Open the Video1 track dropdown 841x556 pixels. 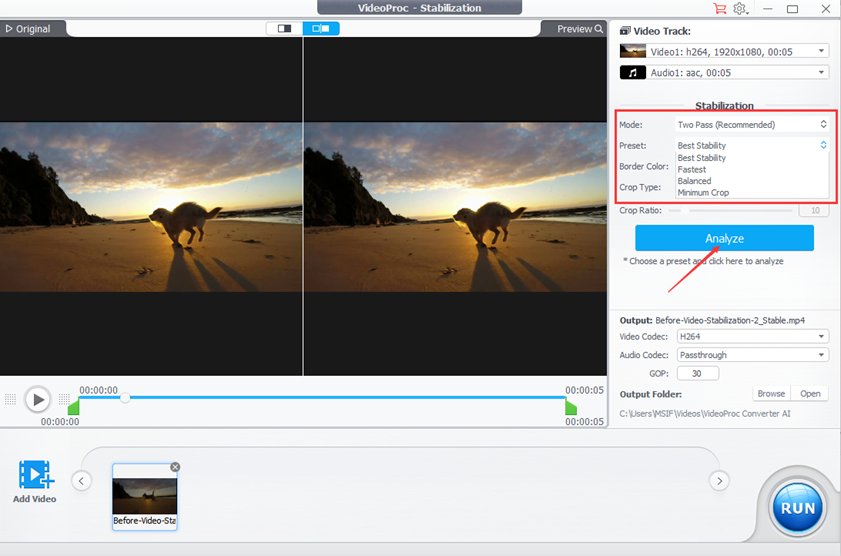point(738,51)
